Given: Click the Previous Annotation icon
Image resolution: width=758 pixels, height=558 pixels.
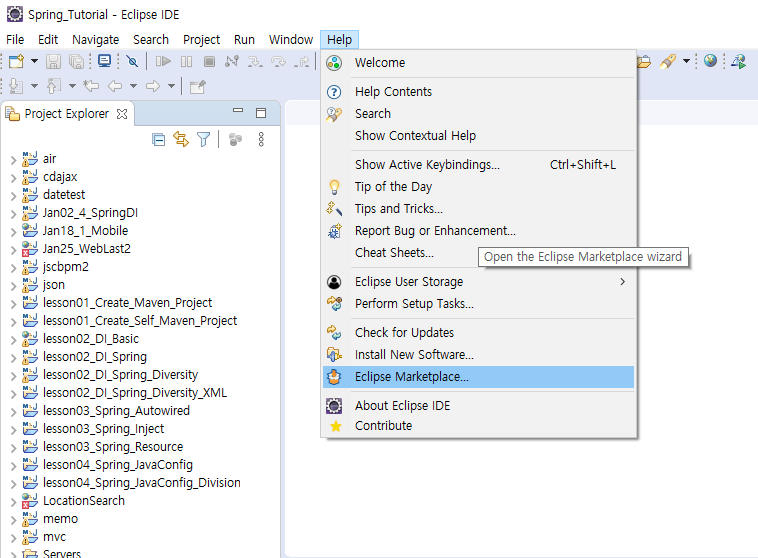Looking at the screenshot, I should [54, 86].
